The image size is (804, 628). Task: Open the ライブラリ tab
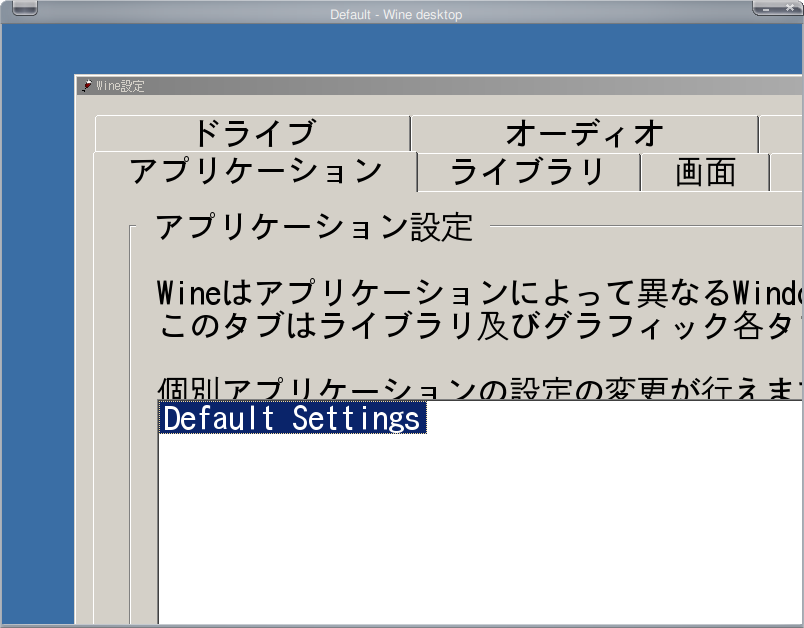[x=529, y=172]
